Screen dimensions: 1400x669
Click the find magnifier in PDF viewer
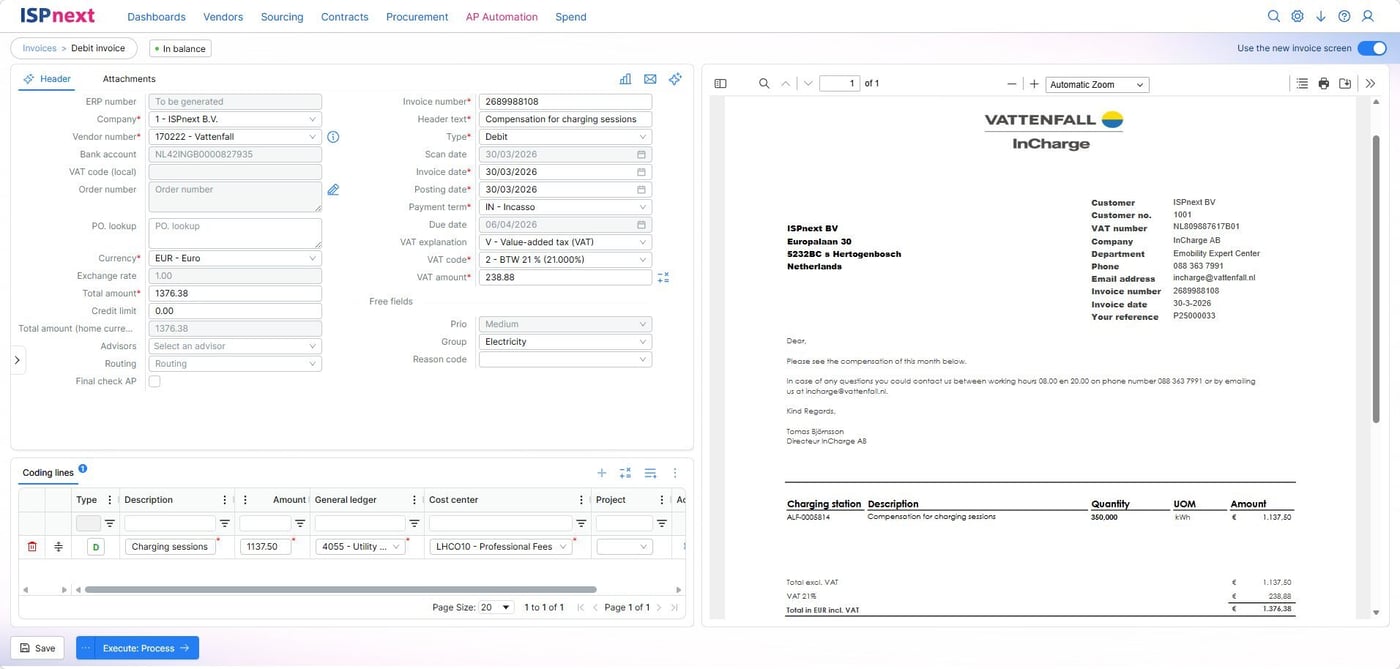pos(764,84)
